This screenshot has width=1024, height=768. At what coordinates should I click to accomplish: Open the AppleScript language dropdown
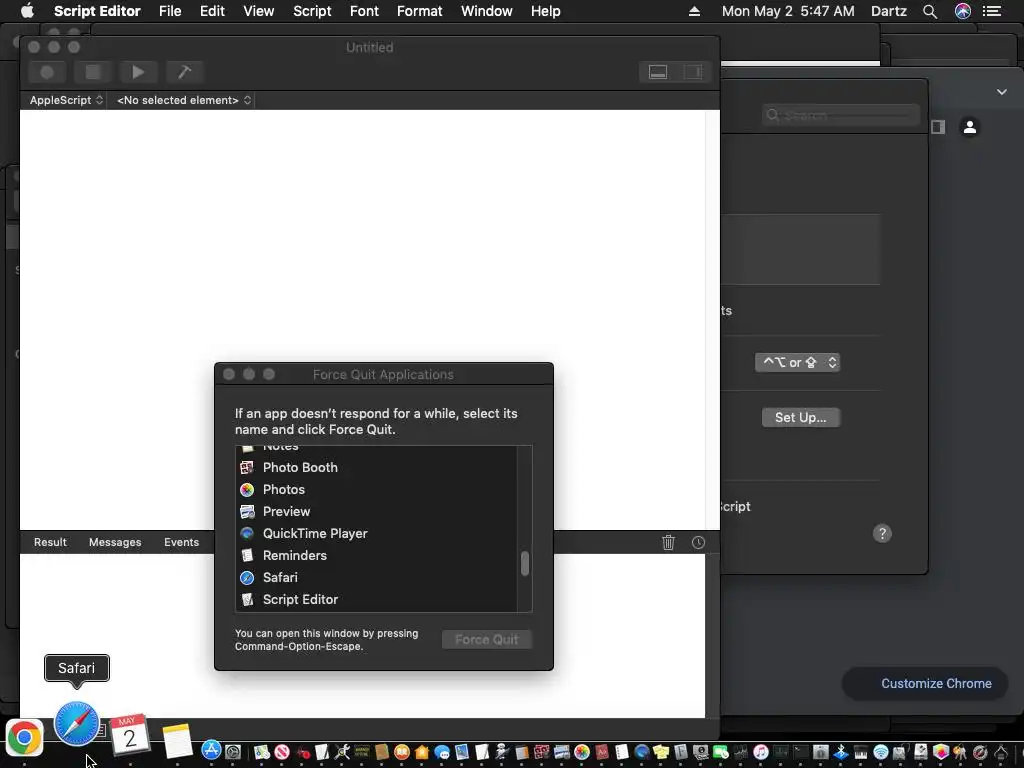click(66, 100)
